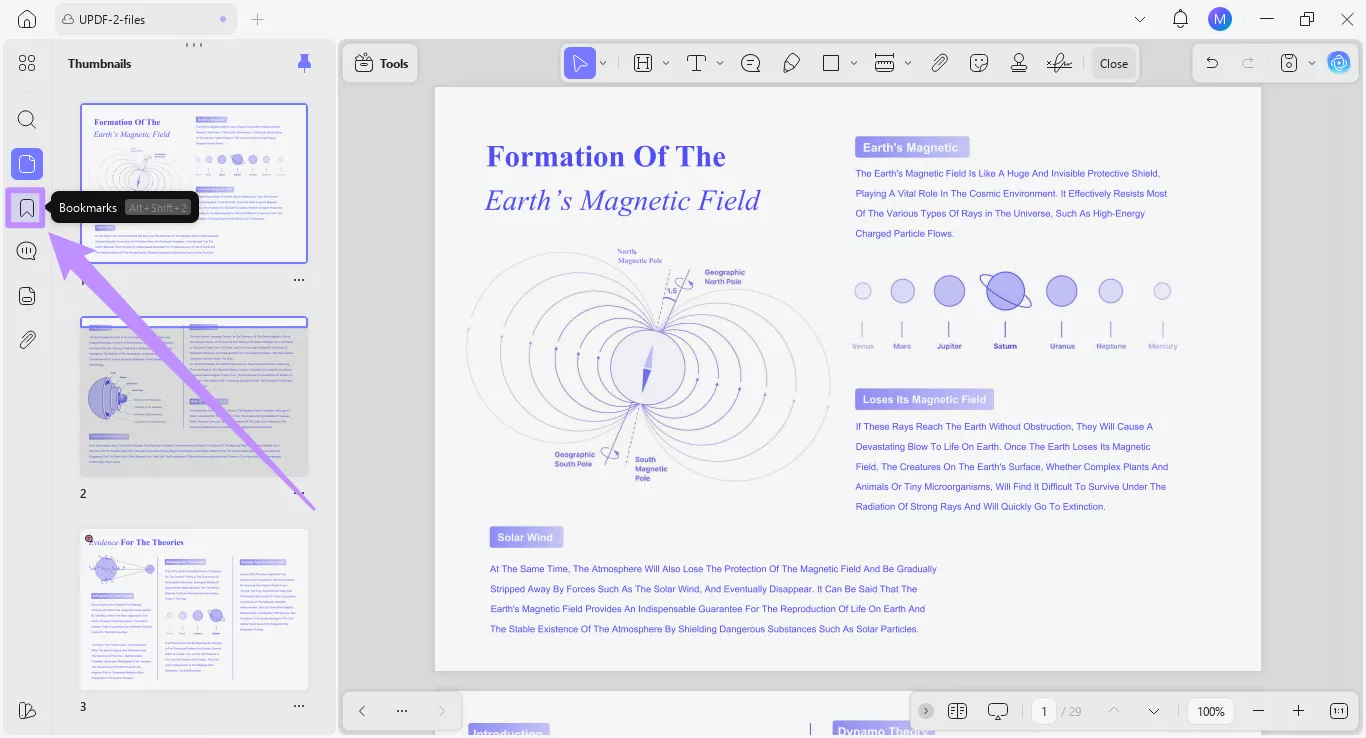Image resolution: width=1366 pixels, height=738 pixels.
Task: Select the Thumbnails panel sidebar icon
Action: click(x=27, y=164)
